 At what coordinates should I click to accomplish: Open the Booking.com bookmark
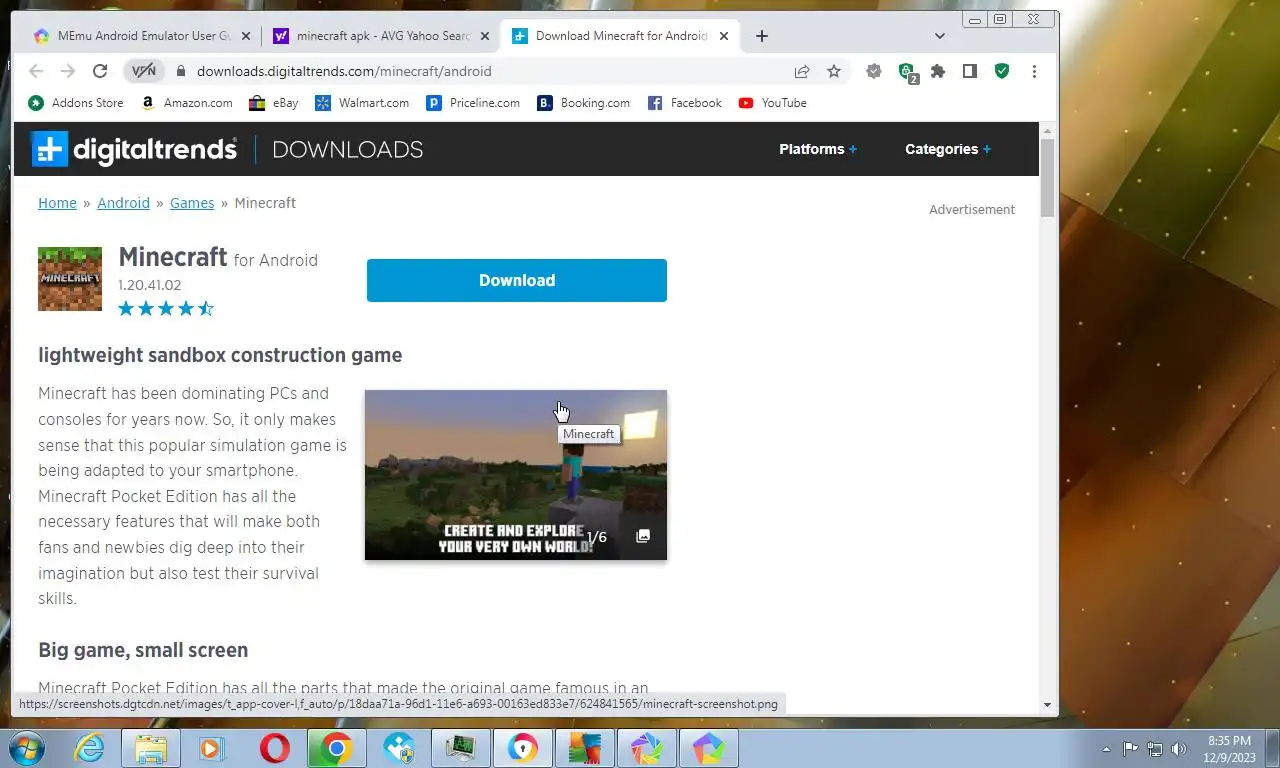click(x=584, y=103)
